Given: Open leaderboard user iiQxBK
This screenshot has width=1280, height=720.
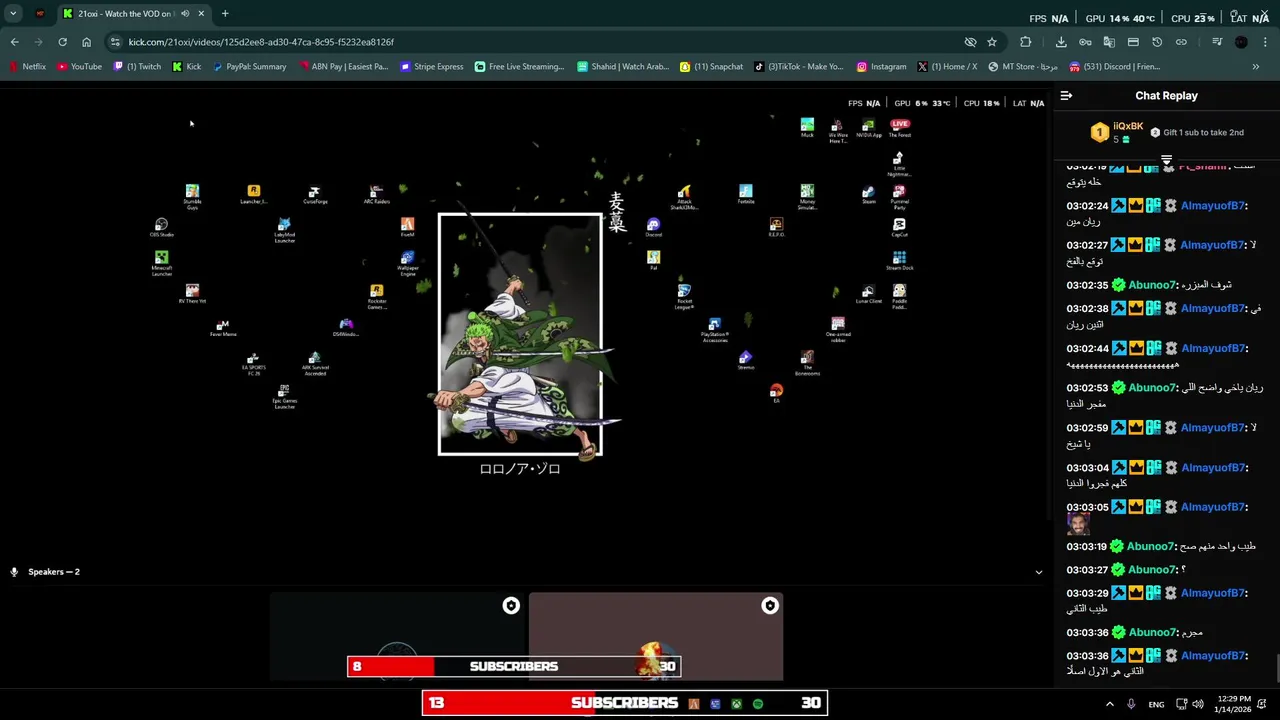Looking at the screenshot, I should (x=1128, y=126).
